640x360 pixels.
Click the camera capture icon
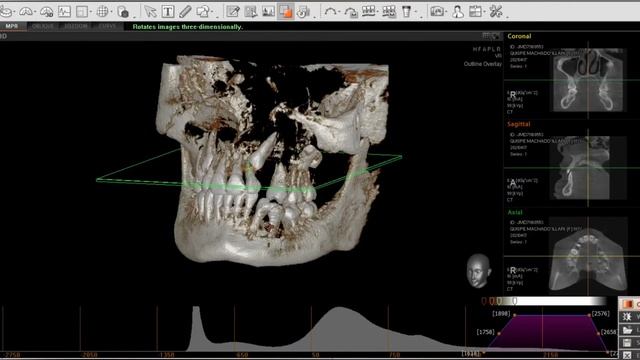pyautogui.click(x=437, y=11)
